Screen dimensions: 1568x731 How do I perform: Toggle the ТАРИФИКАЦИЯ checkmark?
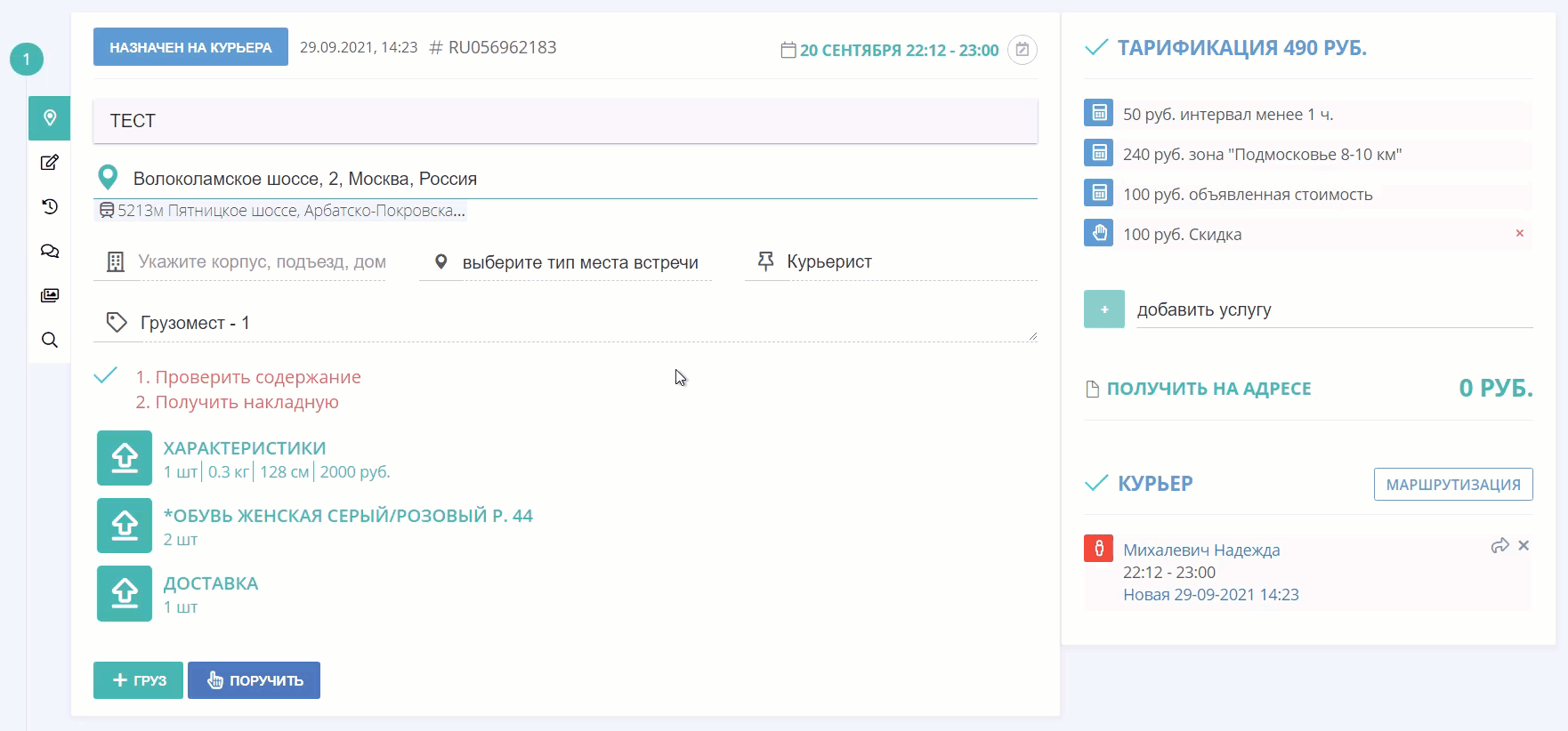click(x=1096, y=47)
